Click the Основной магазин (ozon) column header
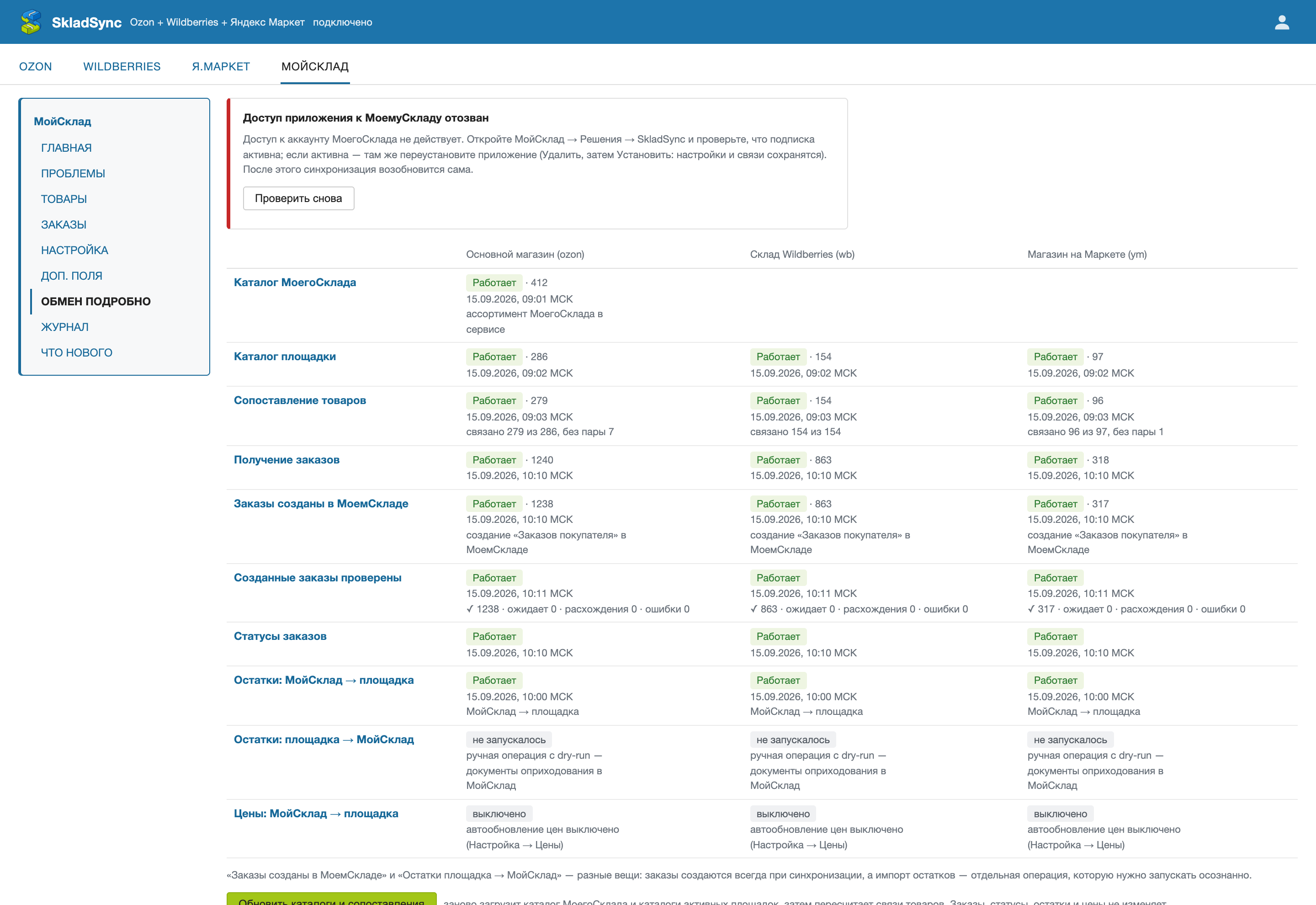The image size is (1316, 905). (525, 254)
